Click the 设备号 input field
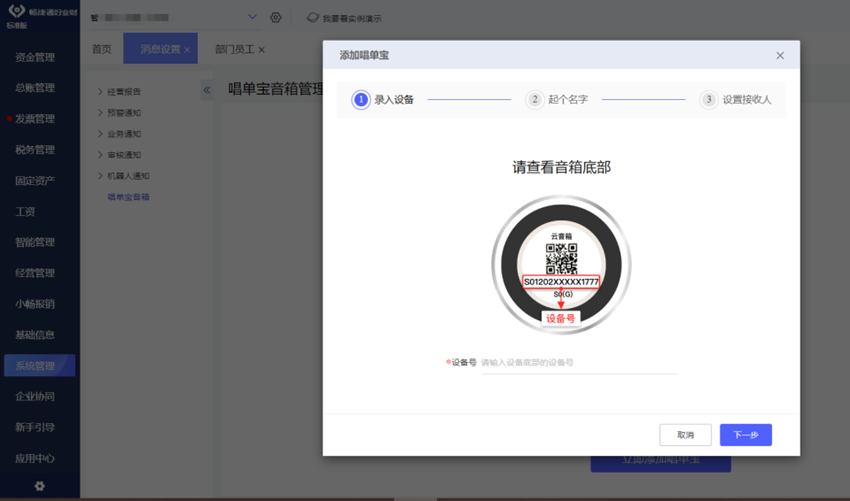 (579, 363)
